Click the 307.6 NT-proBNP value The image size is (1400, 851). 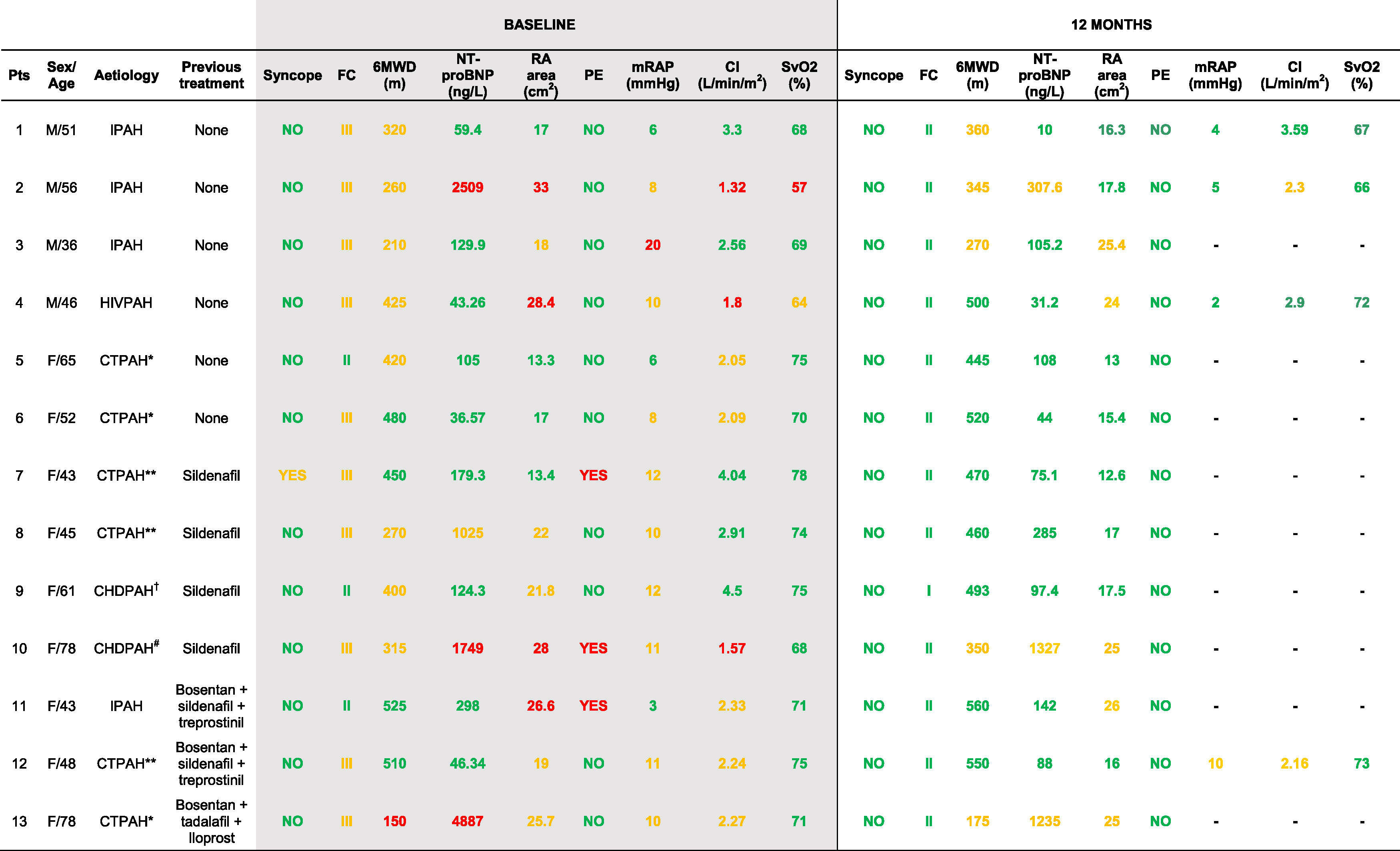(1044, 188)
